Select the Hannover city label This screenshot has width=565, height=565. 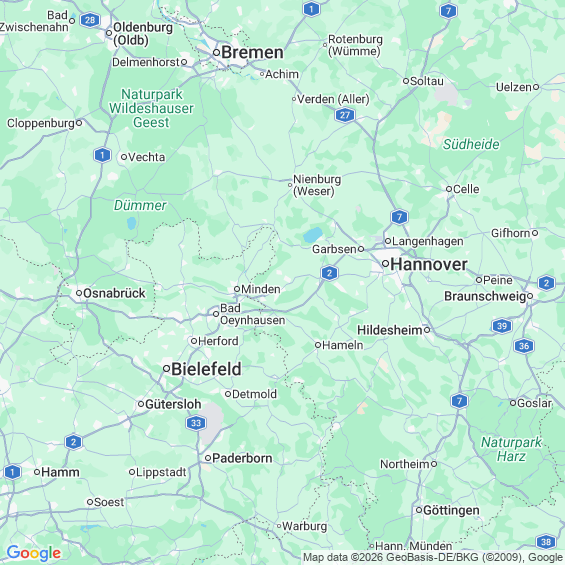coord(429,264)
